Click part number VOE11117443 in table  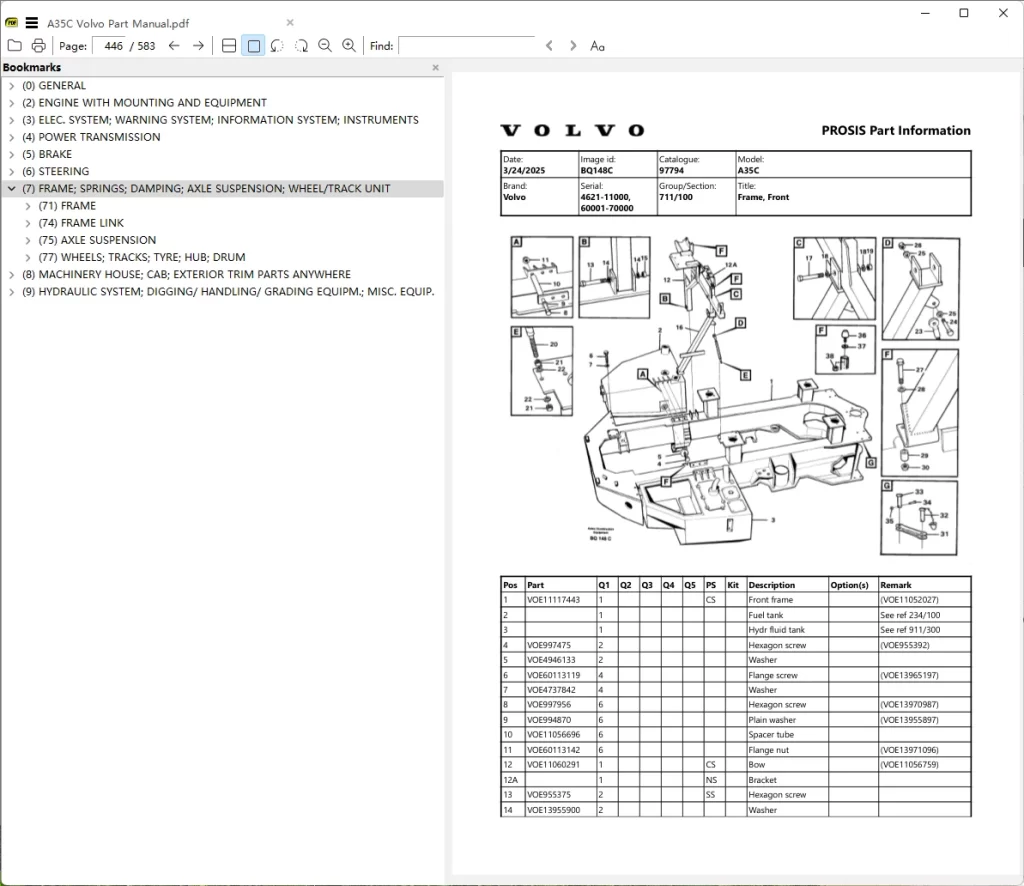point(553,600)
